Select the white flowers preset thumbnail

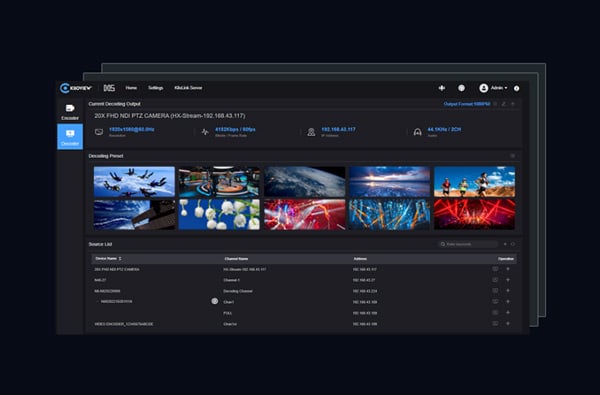click(219, 214)
